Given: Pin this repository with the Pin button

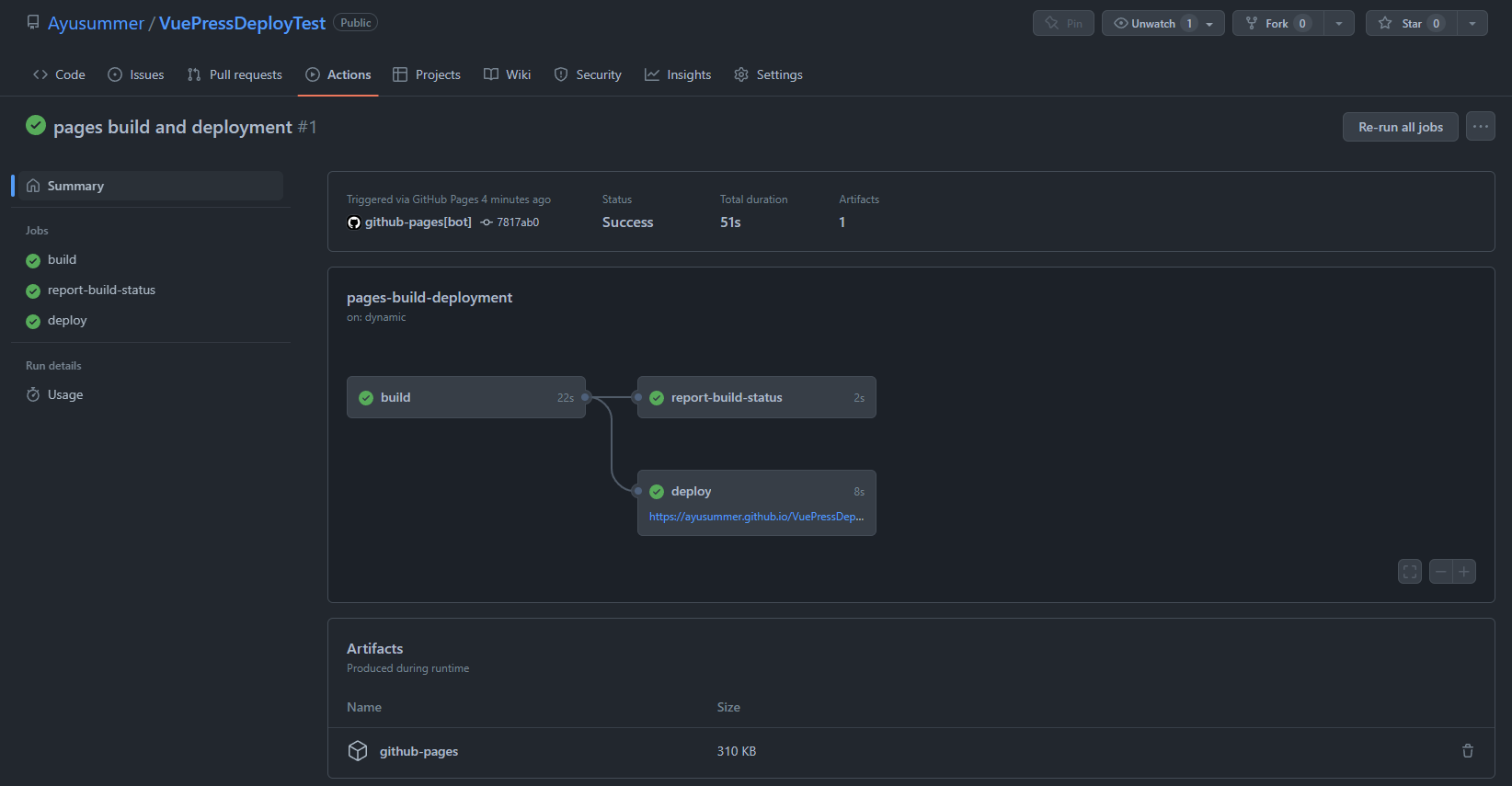Looking at the screenshot, I should [x=1063, y=23].
